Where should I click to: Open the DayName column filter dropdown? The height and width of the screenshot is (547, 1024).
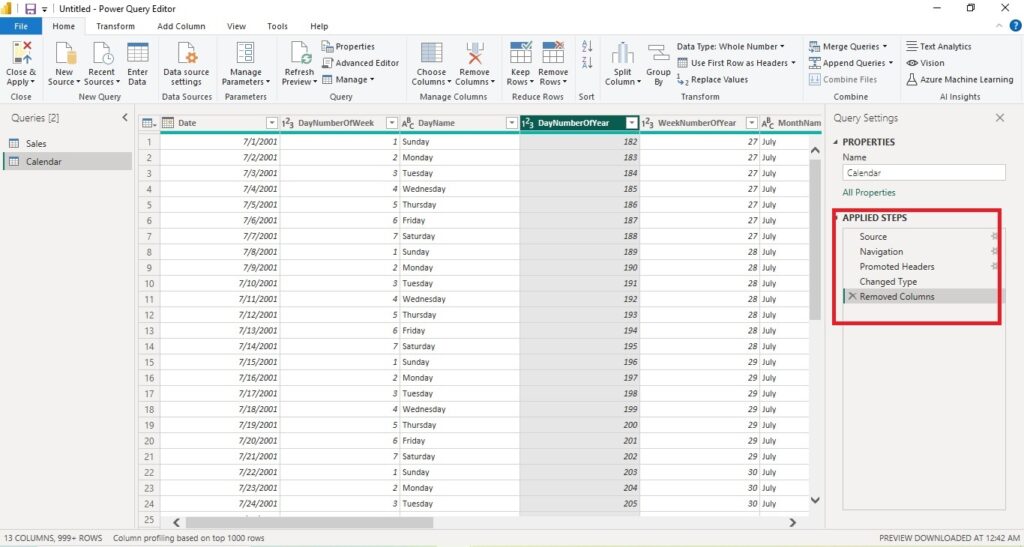tap(512, 123)
